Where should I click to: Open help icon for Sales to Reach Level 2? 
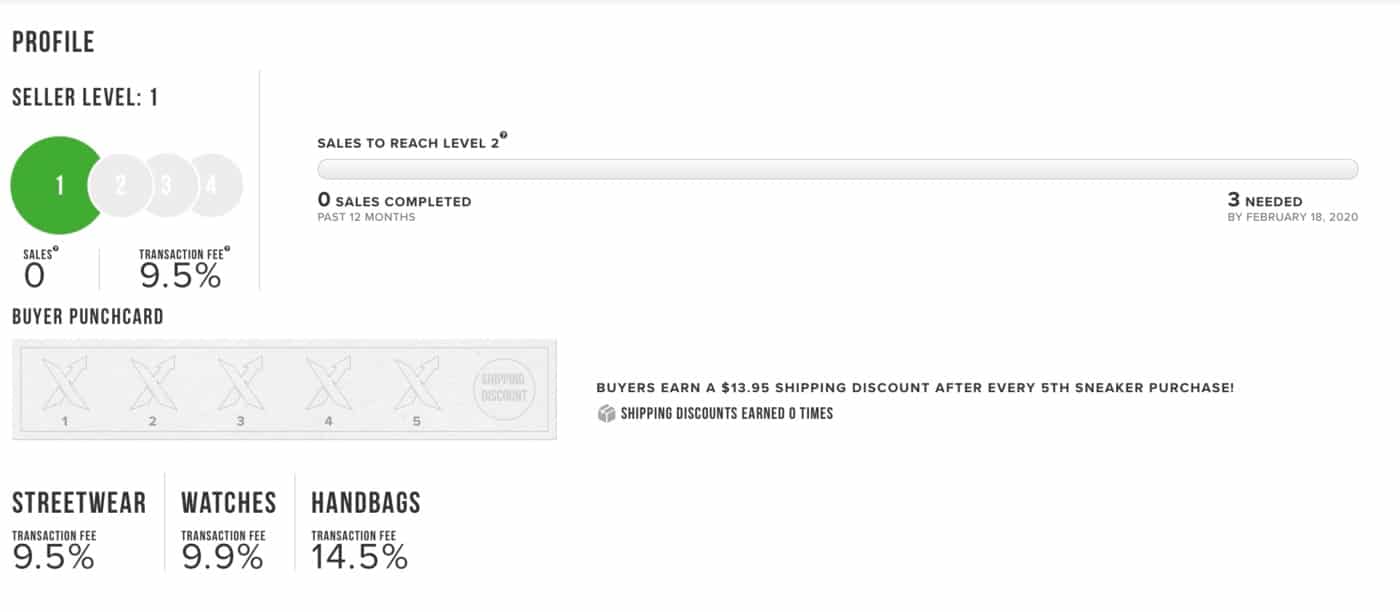click(x=505, y=137)
